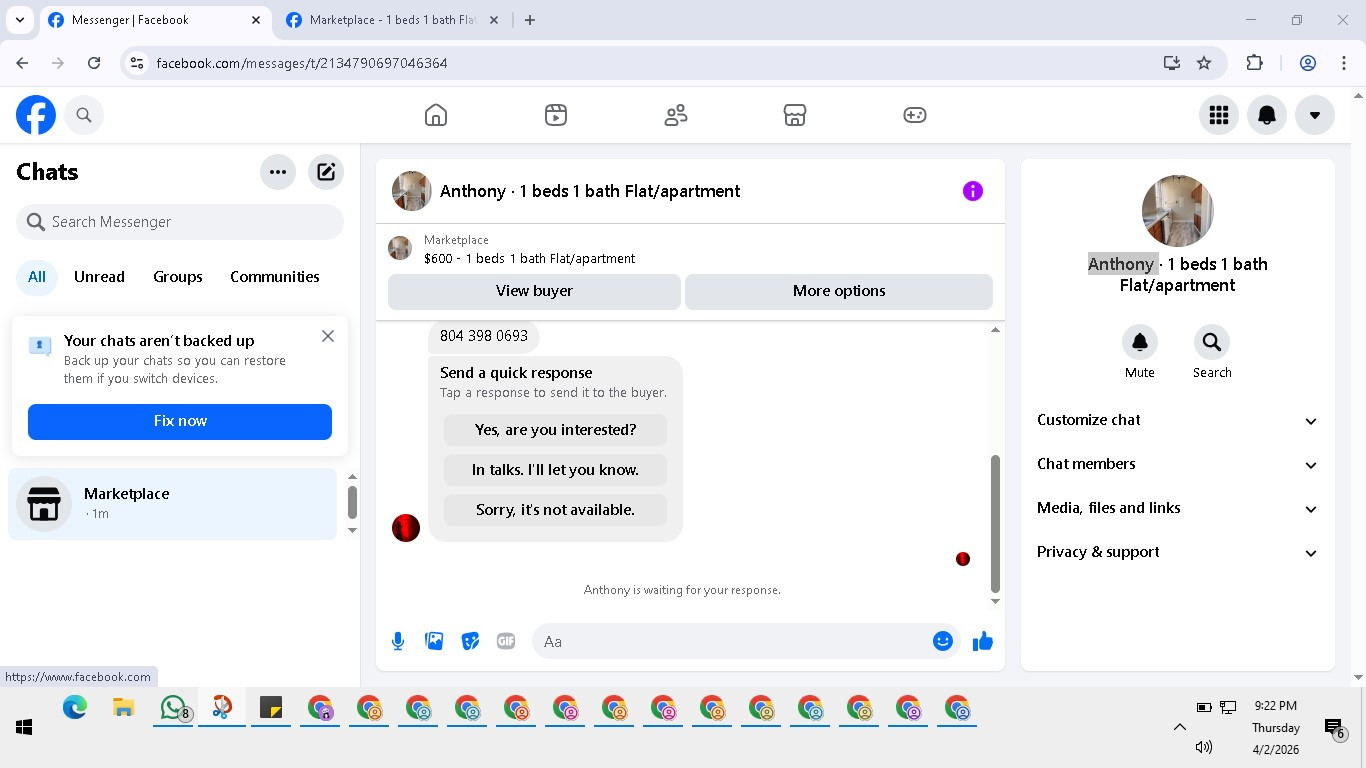Open the GIF picker

(x=506, y=642)
